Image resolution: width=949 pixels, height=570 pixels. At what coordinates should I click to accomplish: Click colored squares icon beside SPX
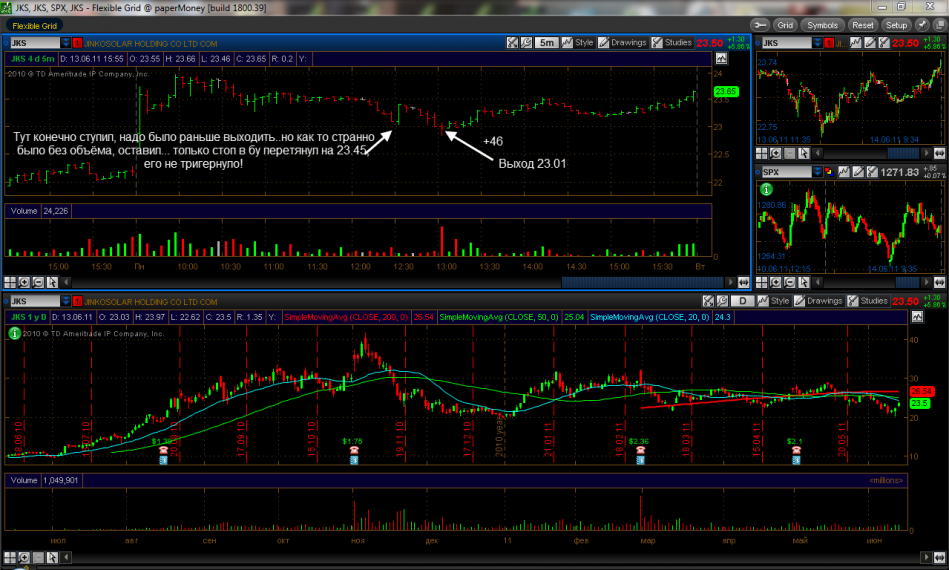pyautogui.click(x=829, y=172)
